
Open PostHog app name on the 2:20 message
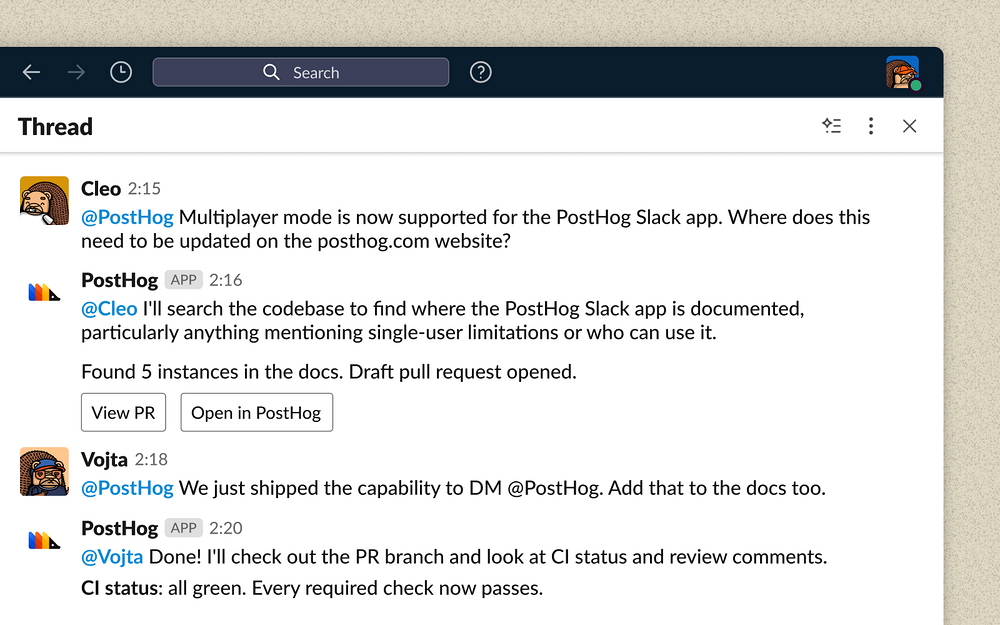point(119,528)
